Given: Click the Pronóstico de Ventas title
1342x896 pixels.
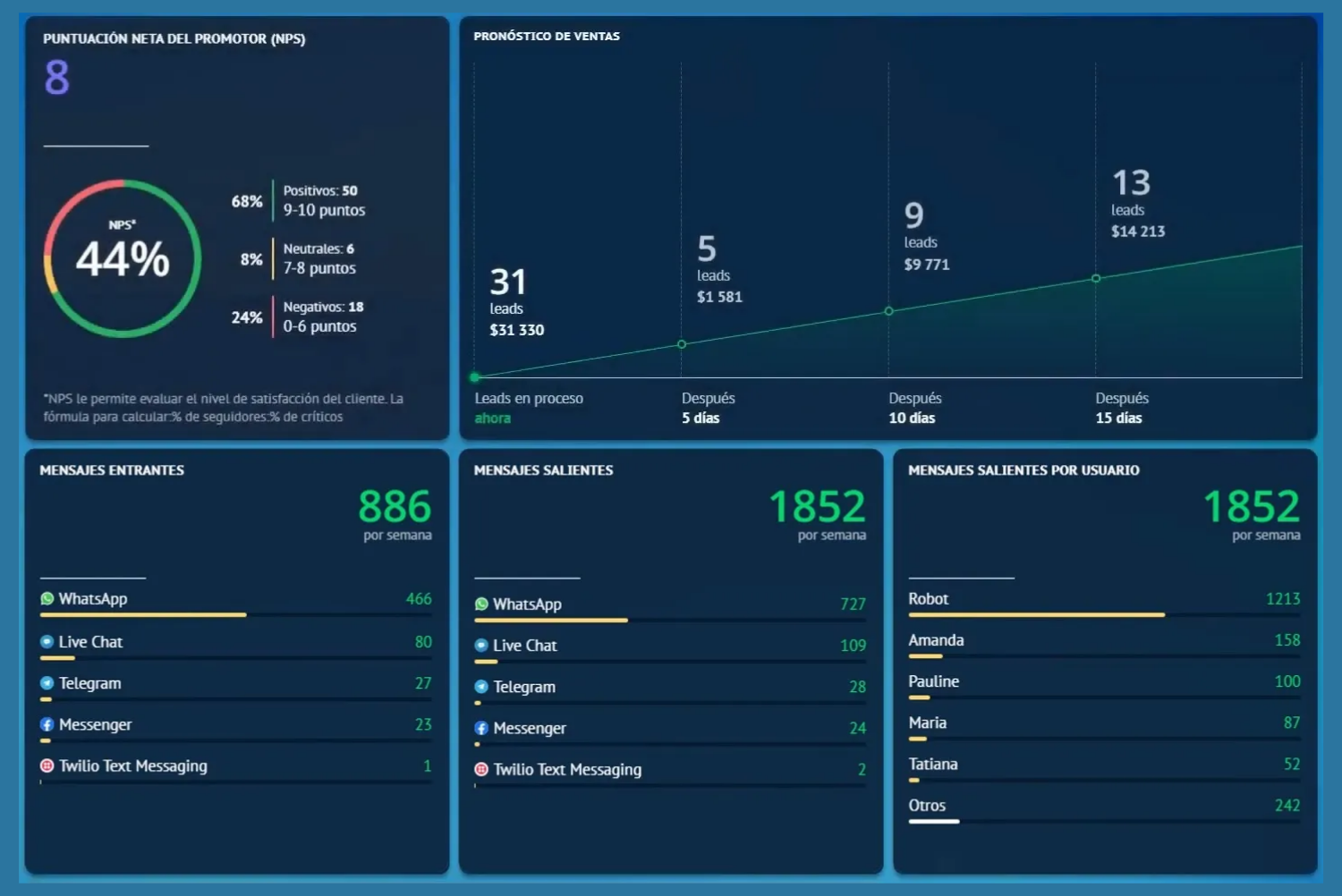Looking at the screenshot, I should pyautogui.click(x=547, y=37).
